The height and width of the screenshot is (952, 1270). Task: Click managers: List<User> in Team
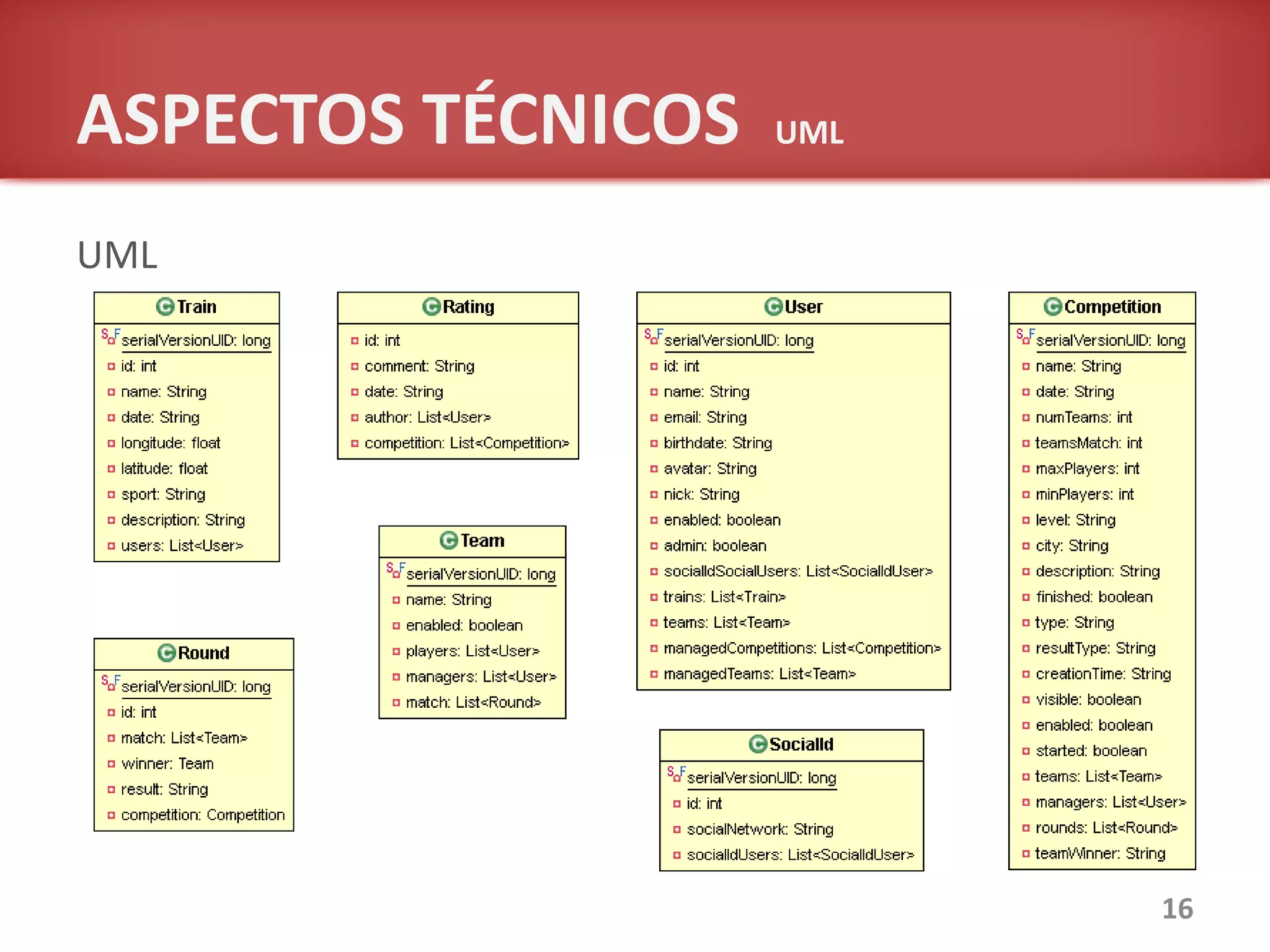click(x=481, y=677)
